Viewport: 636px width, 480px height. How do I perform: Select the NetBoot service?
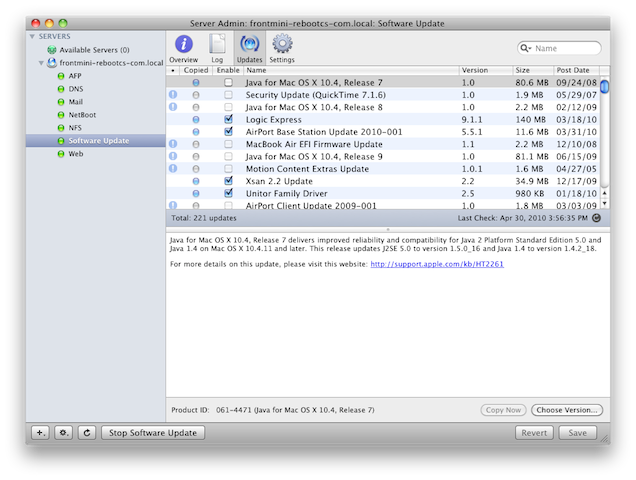pyautogui.click(x=82, y=115)
